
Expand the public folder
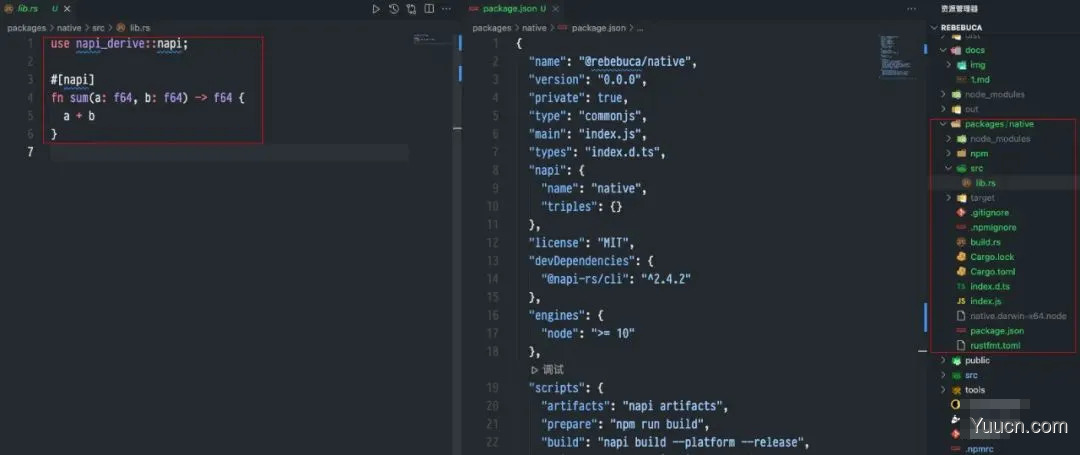pyautogui.click(x=944, y=361)
